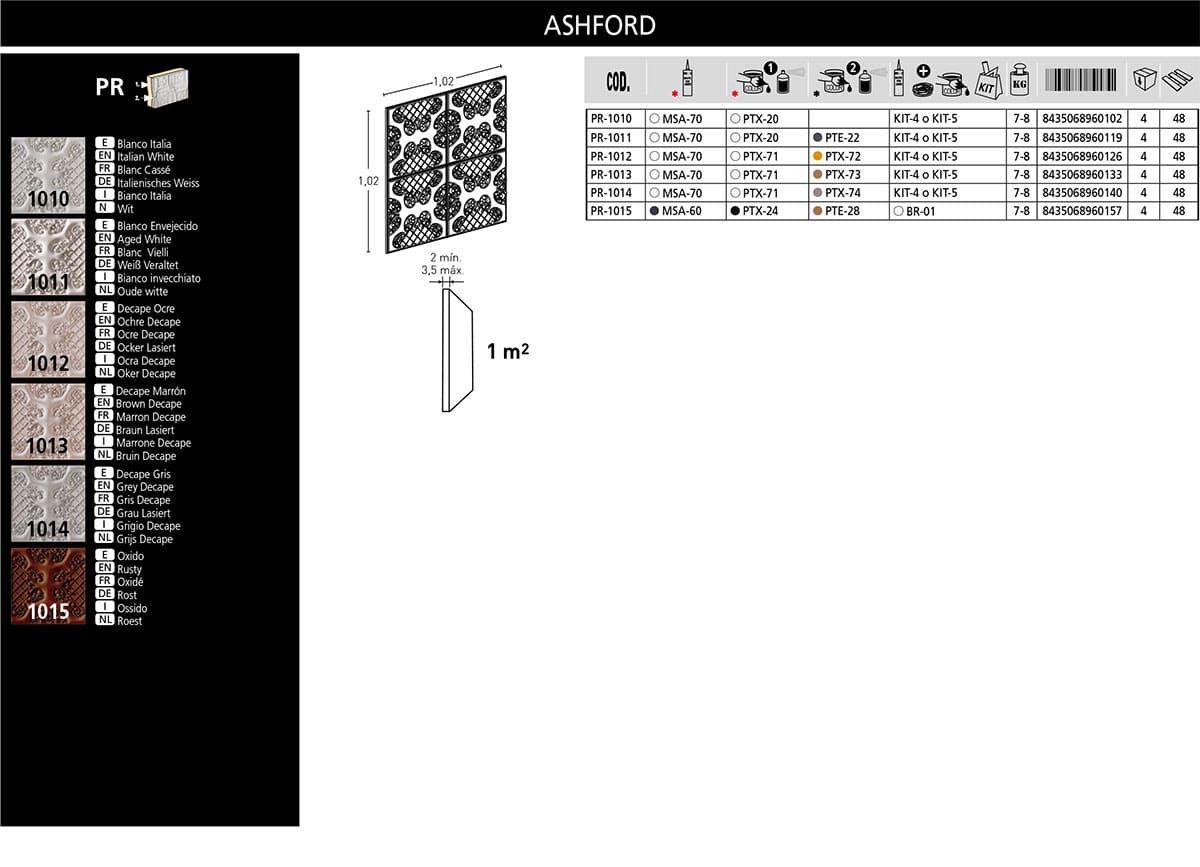This screenshot has width=1200, height=867.
Task: Click the PR-1014 code cell
Action: coord(615,193)
